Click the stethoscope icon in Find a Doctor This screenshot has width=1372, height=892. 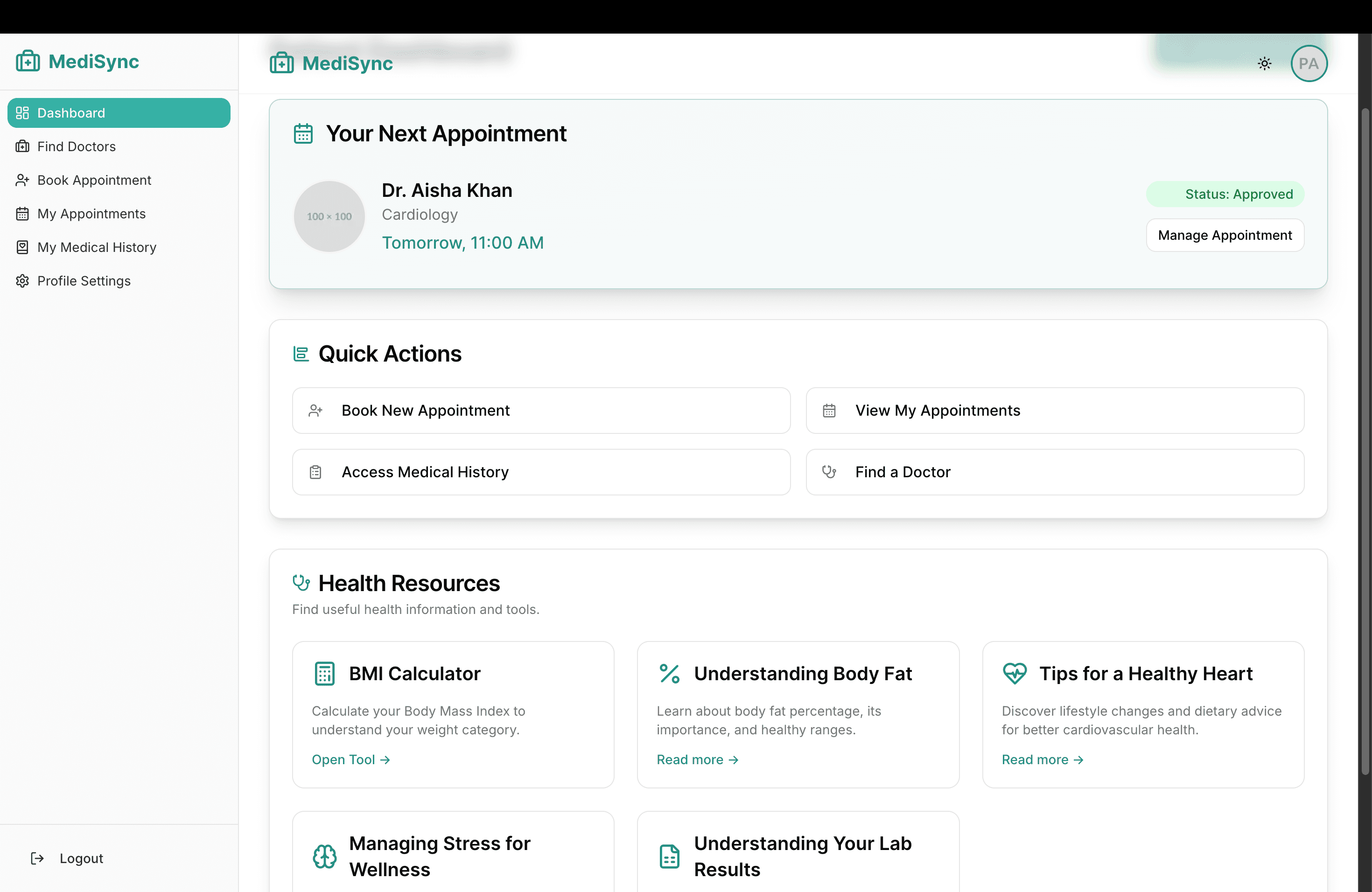click(x=829, y=472)
